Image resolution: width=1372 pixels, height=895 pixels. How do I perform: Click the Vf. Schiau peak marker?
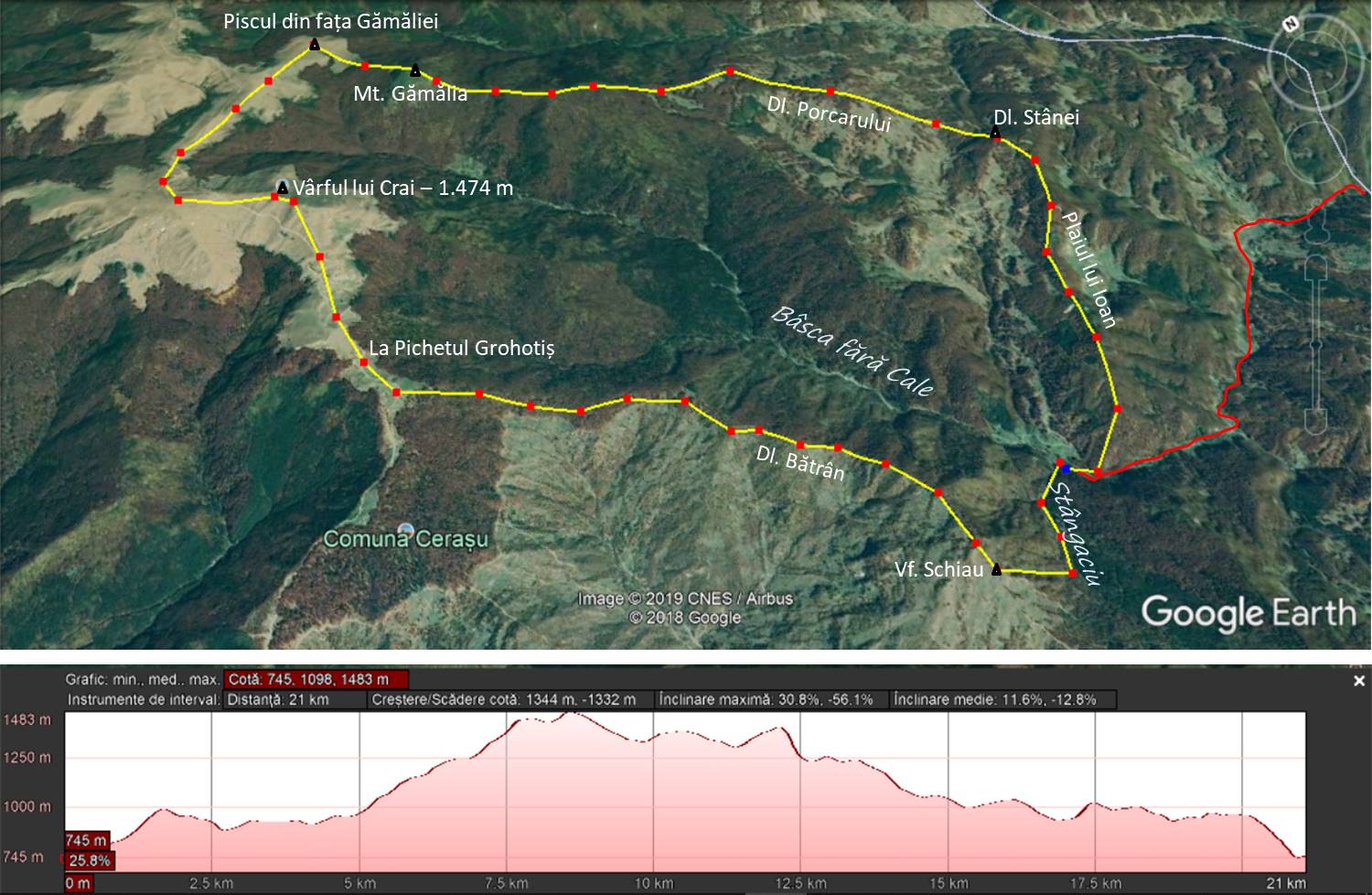click(x=996, y=570)
